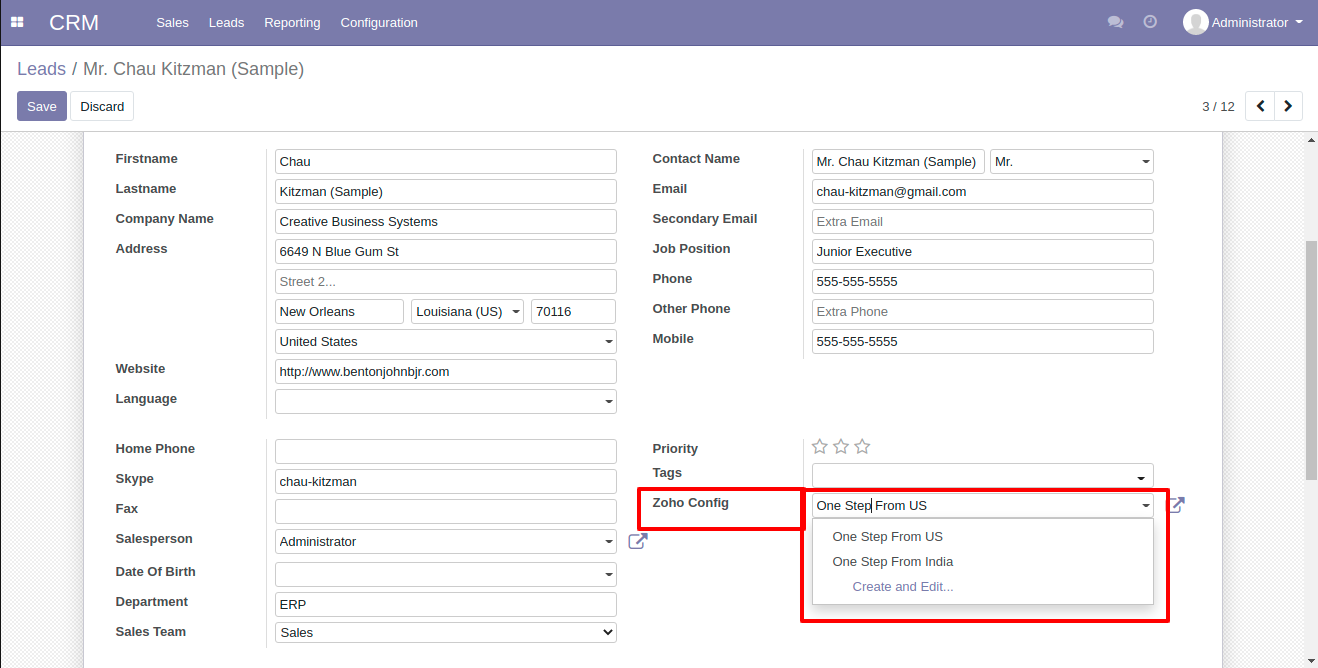
Task: Open the conversations chat icon
Action: 1115,22
